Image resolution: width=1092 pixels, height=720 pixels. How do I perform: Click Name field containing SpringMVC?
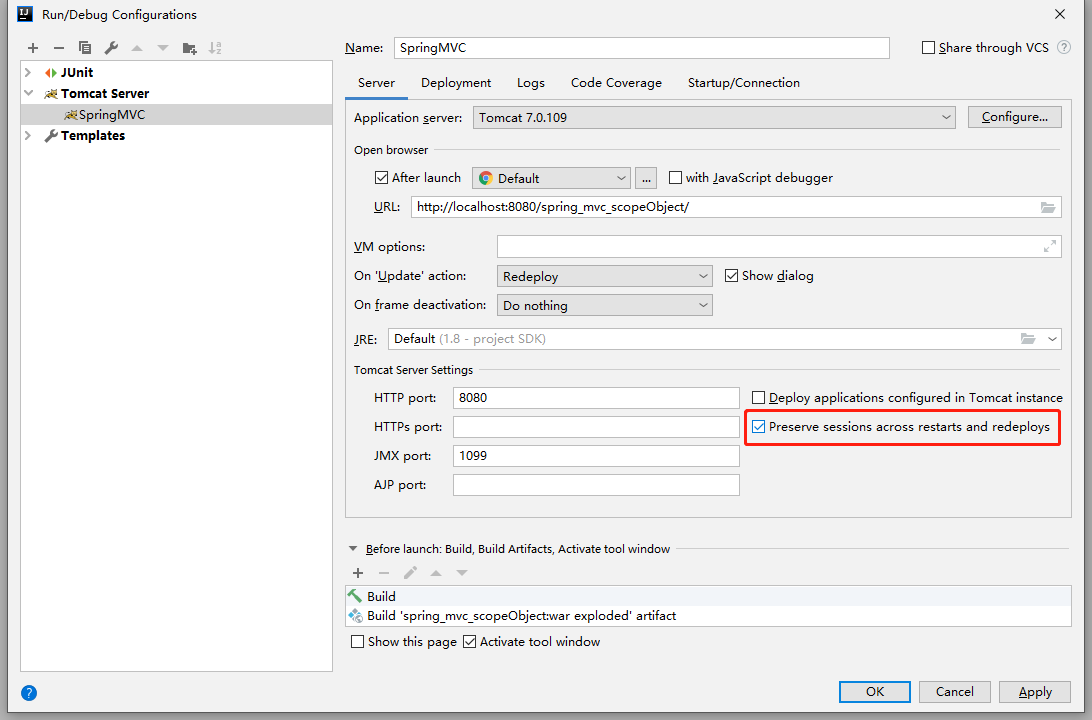[x=641, y=48]
